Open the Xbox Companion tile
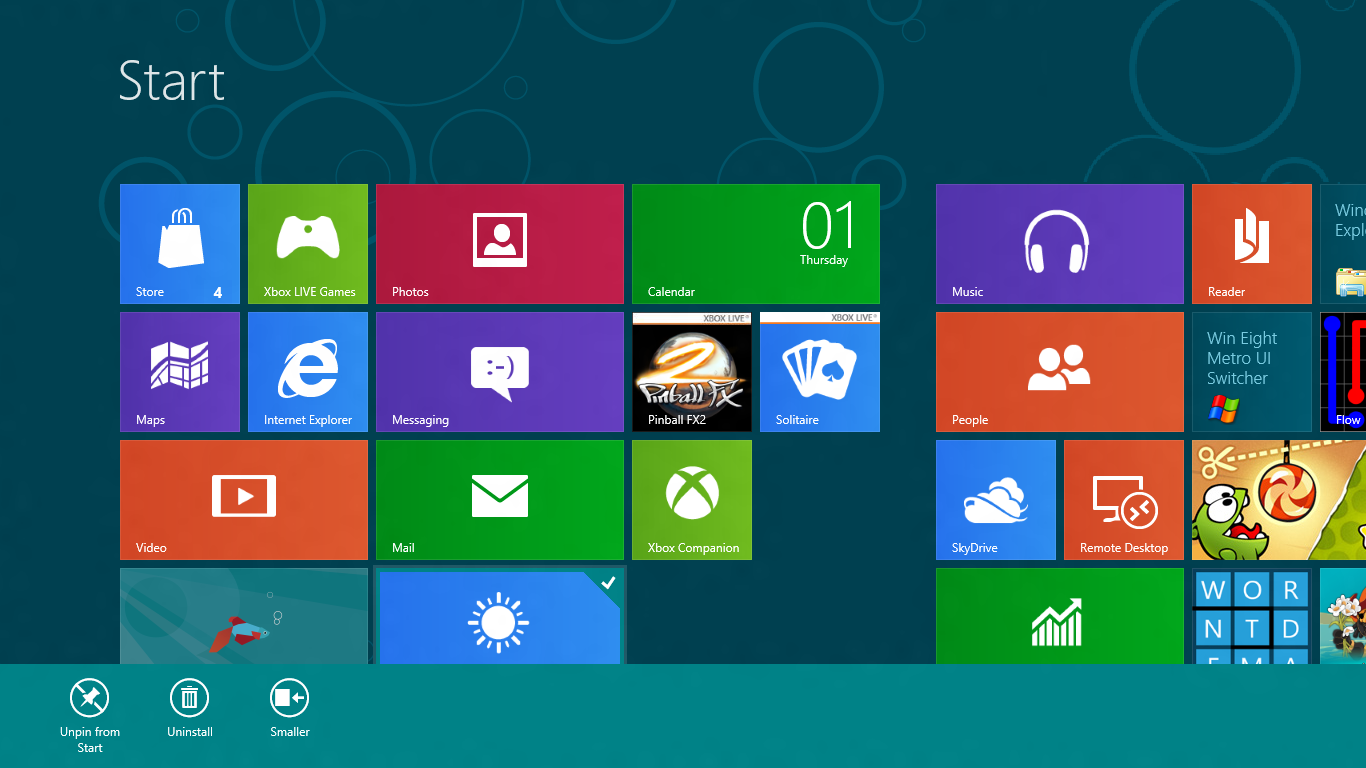The width and height of the screenshot is (1366, 768). coord(692,500)
